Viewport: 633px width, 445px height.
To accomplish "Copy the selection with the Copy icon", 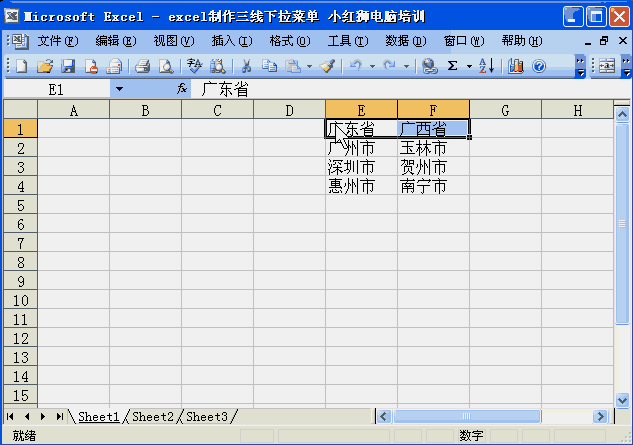I will tap(269, 65).
